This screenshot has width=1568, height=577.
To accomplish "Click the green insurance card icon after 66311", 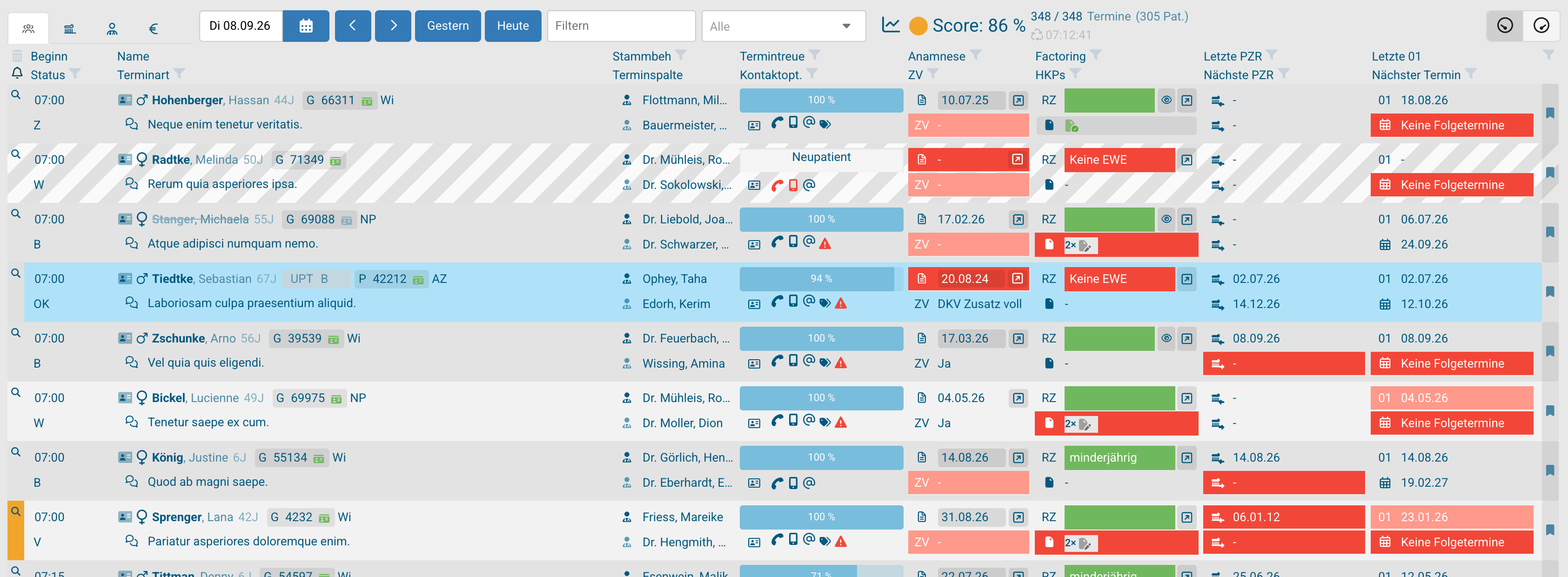I will click(367, 101).
